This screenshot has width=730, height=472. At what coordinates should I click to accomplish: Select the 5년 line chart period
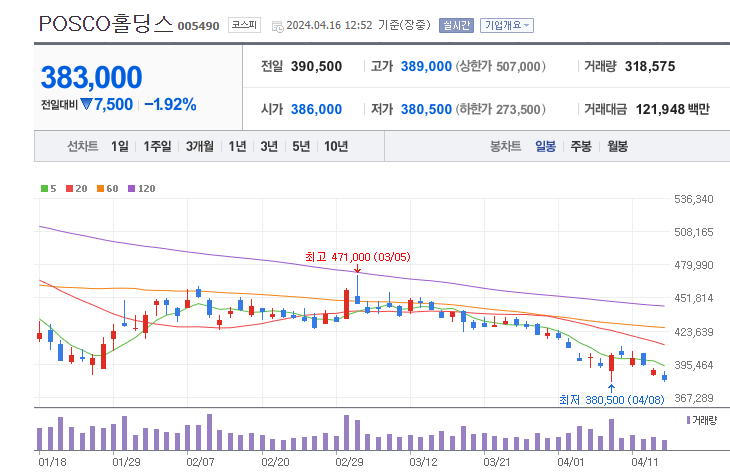(301, 147)
